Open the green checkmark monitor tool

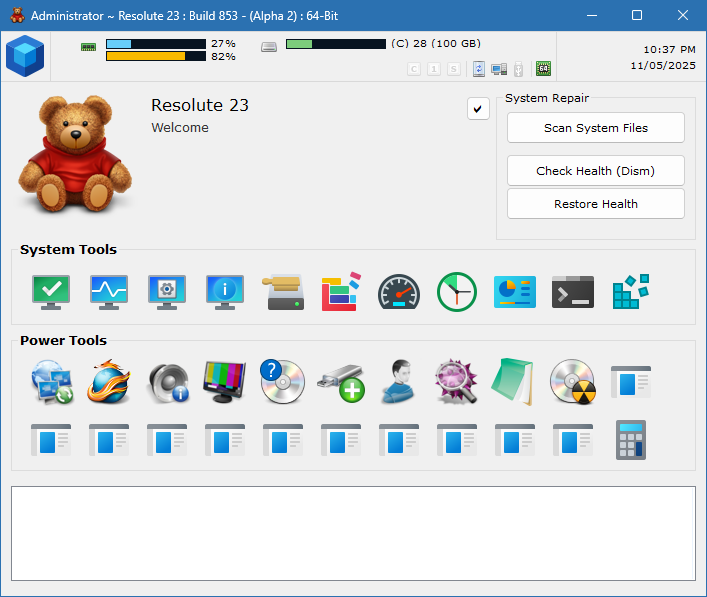51,292
